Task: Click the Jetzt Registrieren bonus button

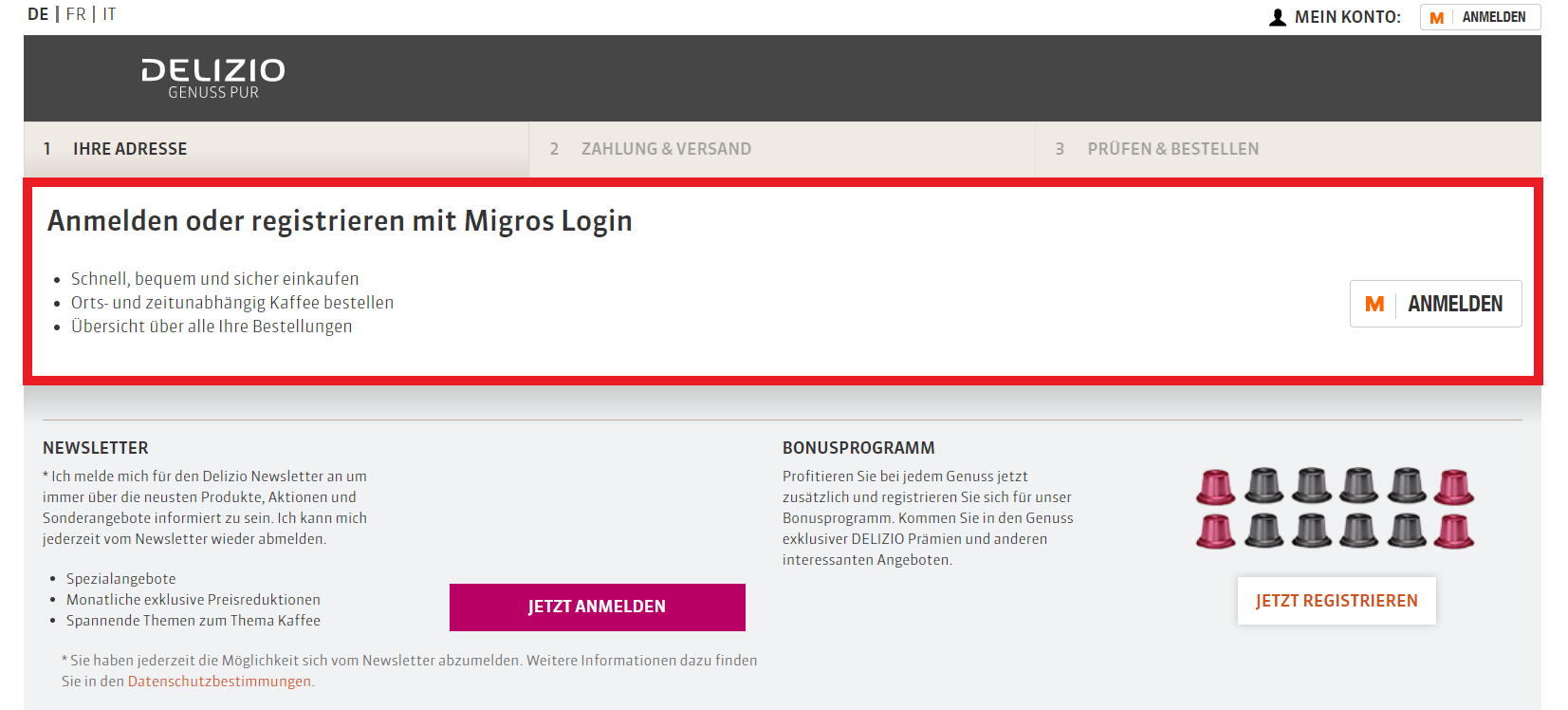Action: 1337,601
